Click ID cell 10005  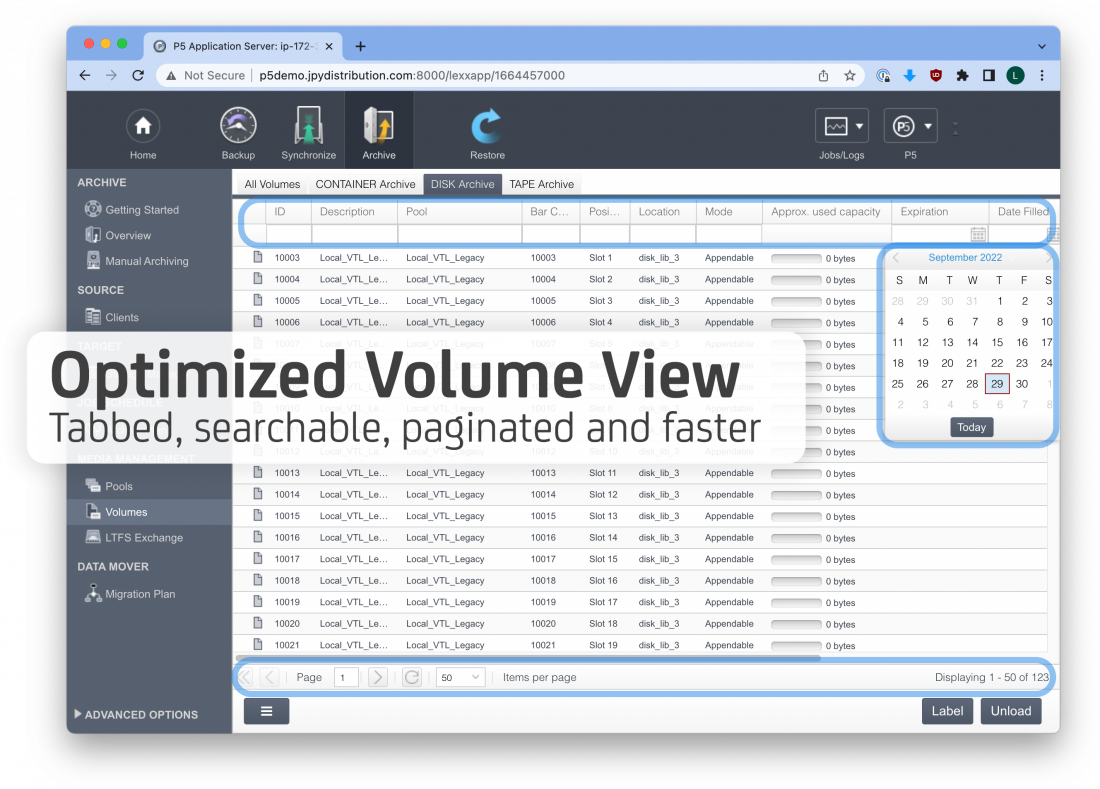[x=287, y=301]
